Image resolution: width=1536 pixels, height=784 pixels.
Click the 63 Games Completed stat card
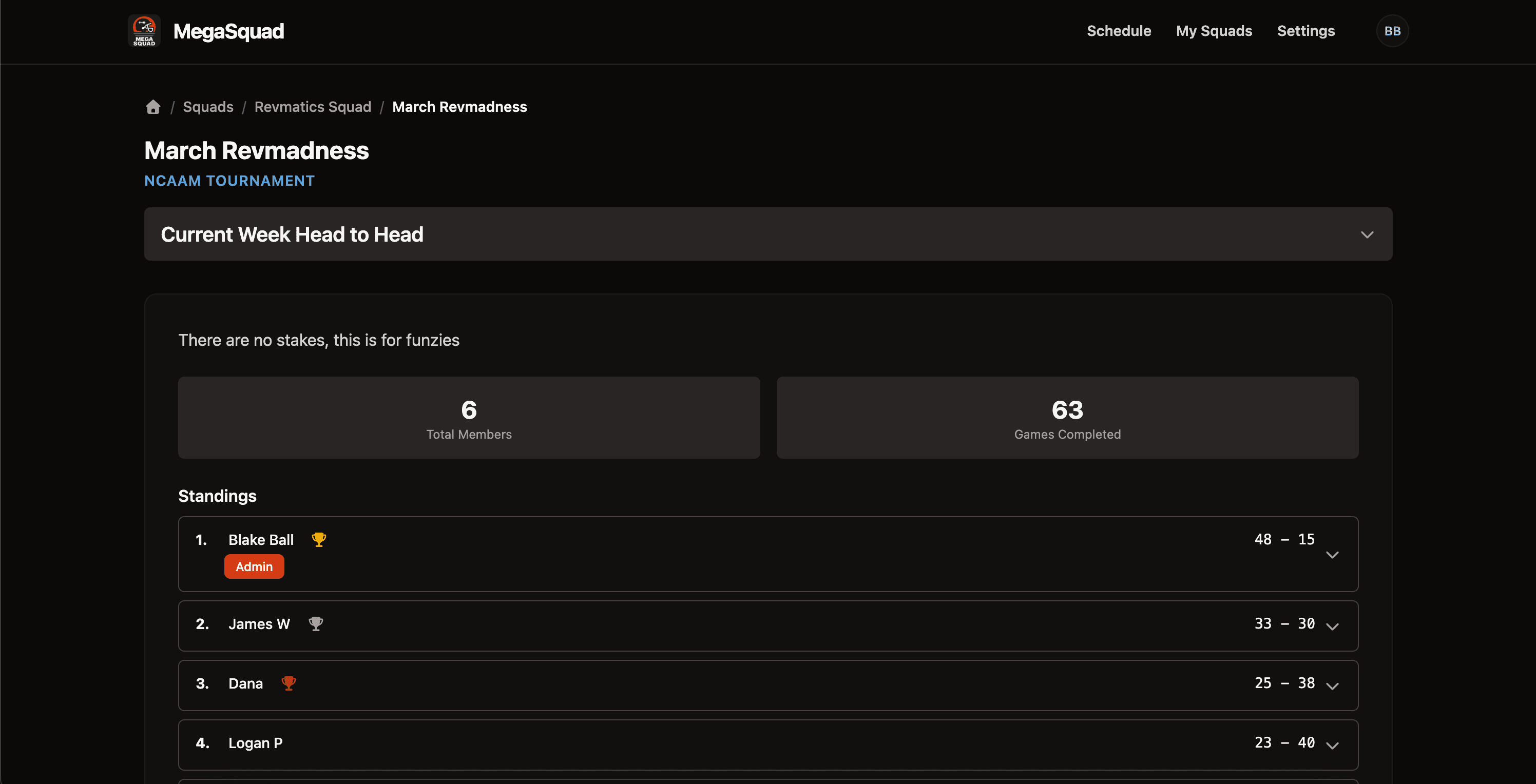click(x=1067, y=418)
